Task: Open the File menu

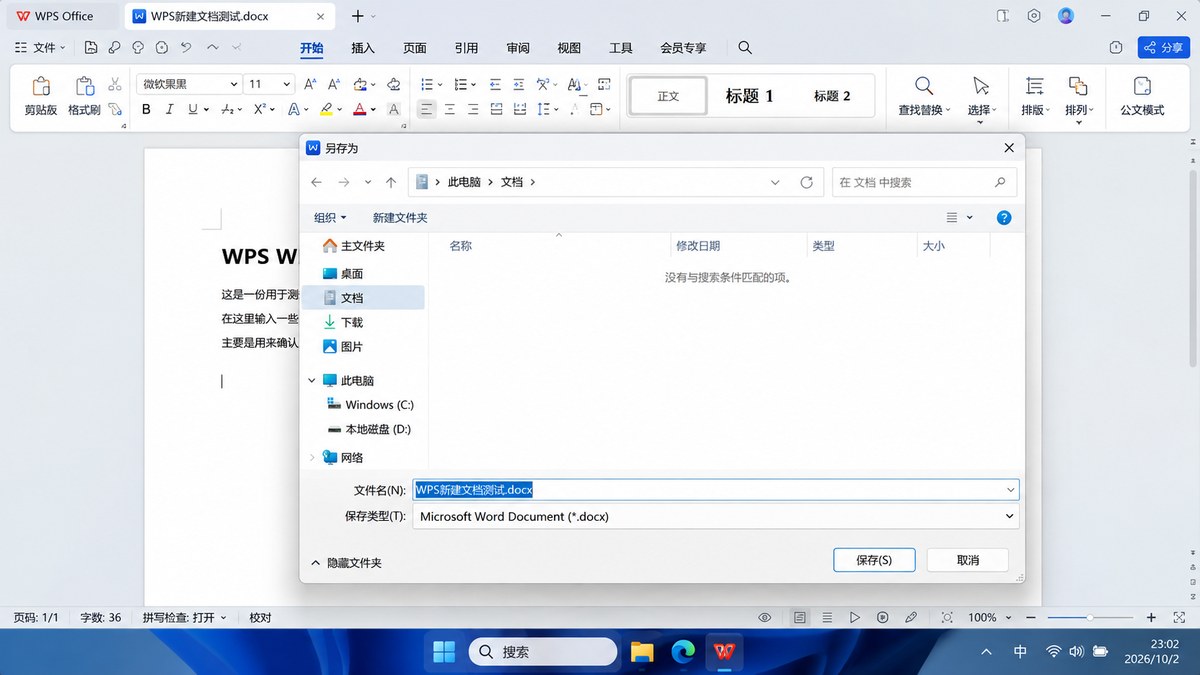Action: click(x=40, y=47)
